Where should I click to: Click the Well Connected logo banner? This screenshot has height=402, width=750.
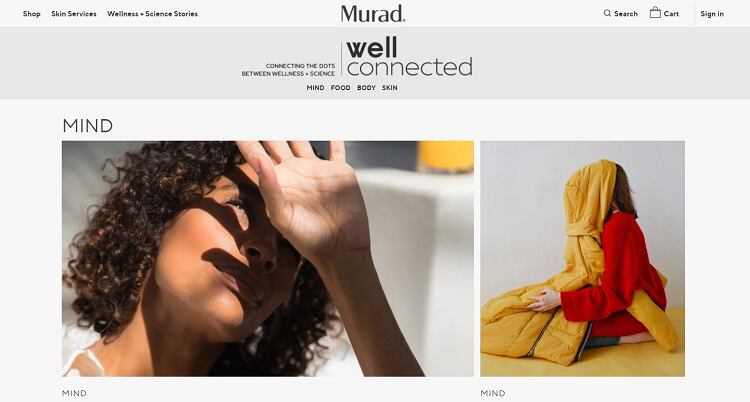coord(357,56)
